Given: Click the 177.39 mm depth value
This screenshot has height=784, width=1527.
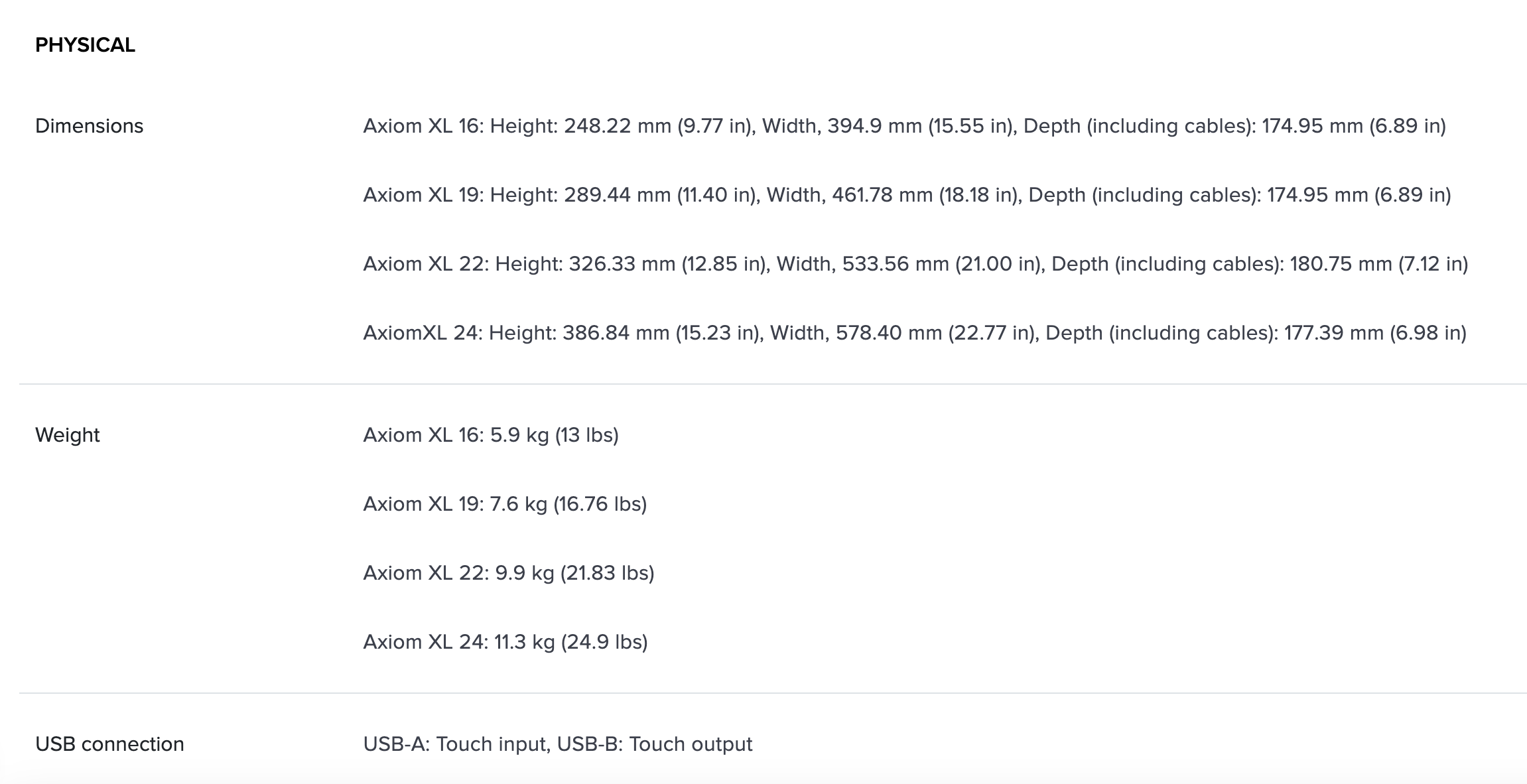Looking at the screenshot, I should click(x=1334, y=333).
